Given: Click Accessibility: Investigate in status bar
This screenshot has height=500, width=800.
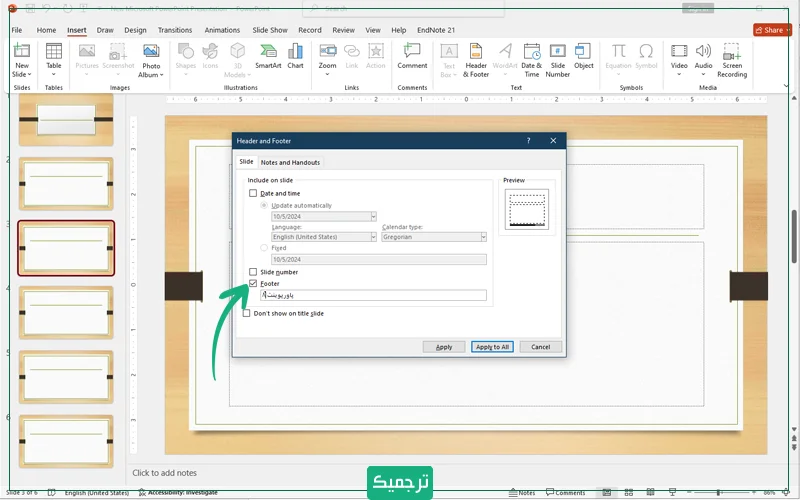Looking at the screenshot, I should tap(178, 492).
